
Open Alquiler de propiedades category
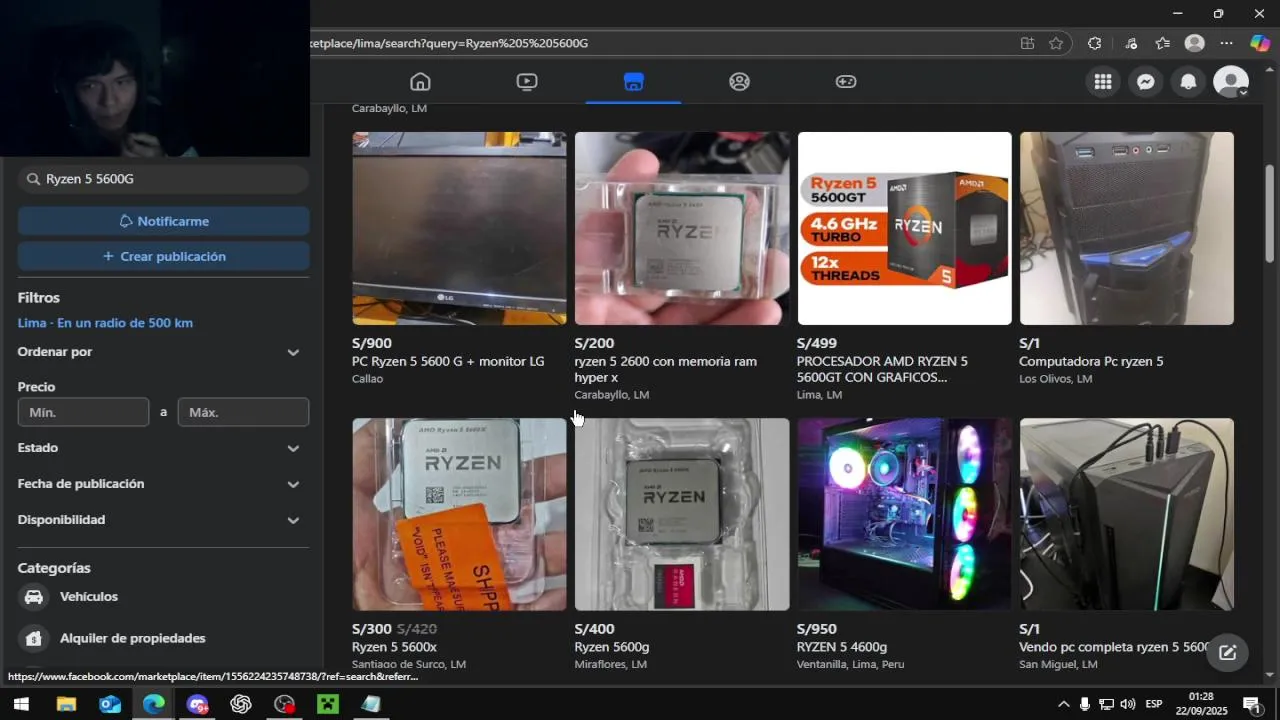[163, 638]
